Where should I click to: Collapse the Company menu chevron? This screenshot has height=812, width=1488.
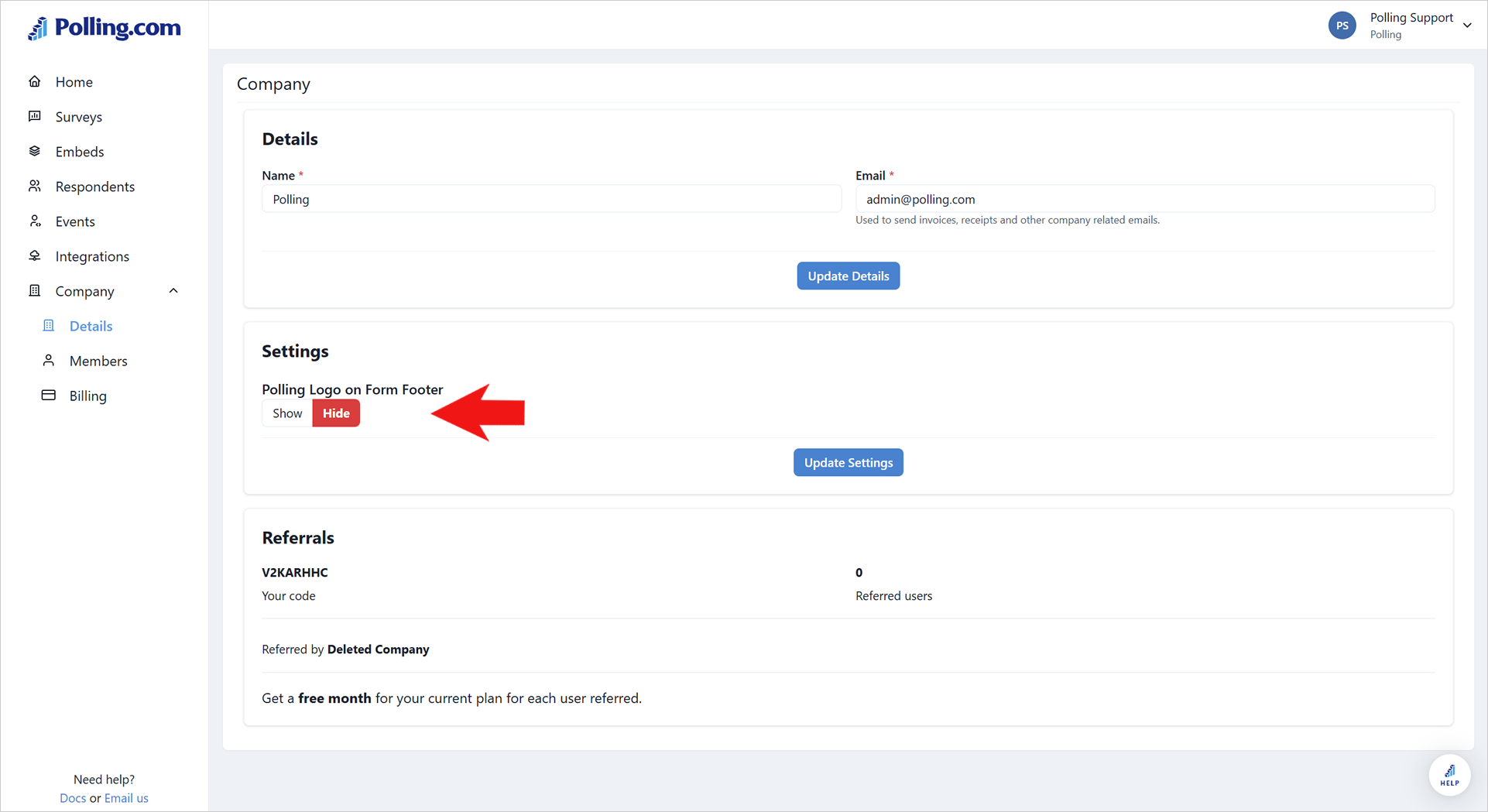click(x=173, y=291)
